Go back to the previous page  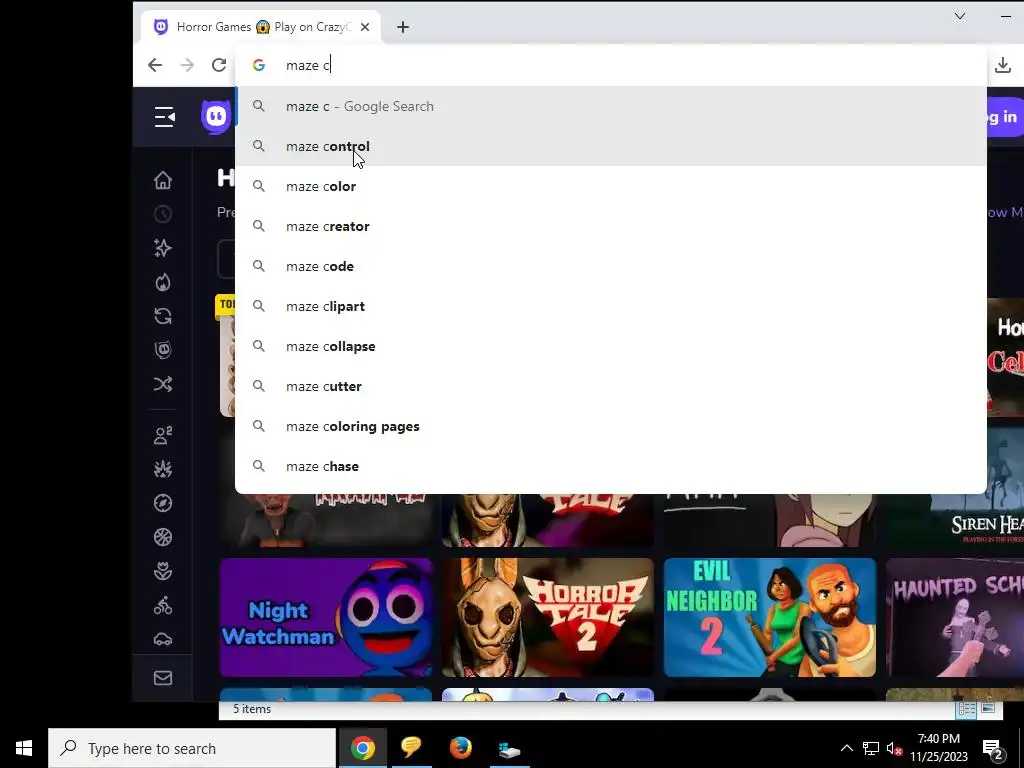(x=155, y=65)
